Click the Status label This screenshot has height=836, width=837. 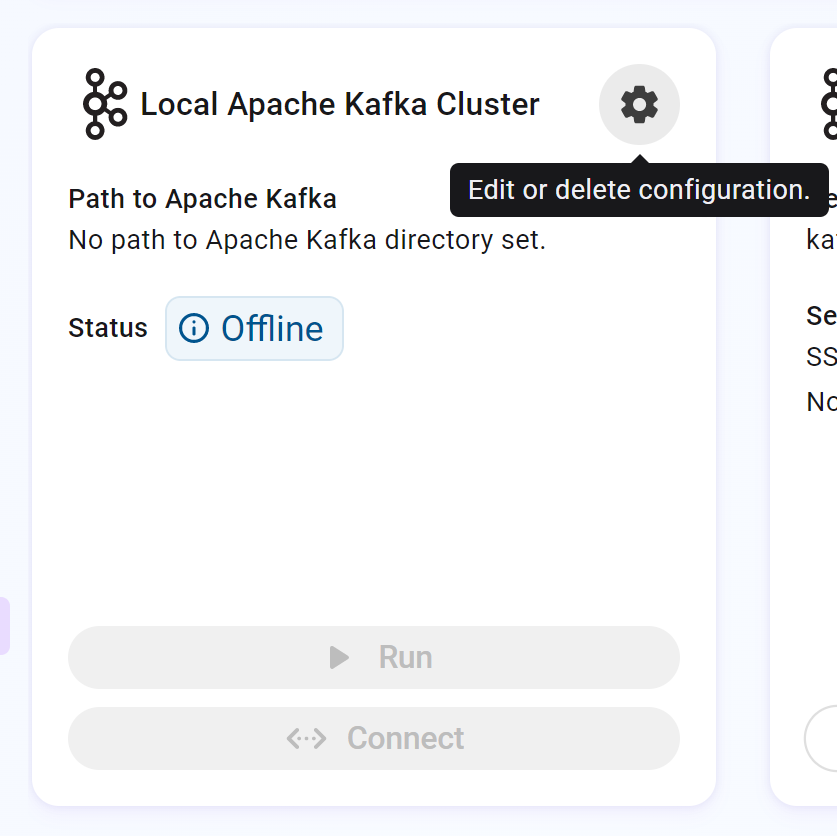[x=108, y=328]
